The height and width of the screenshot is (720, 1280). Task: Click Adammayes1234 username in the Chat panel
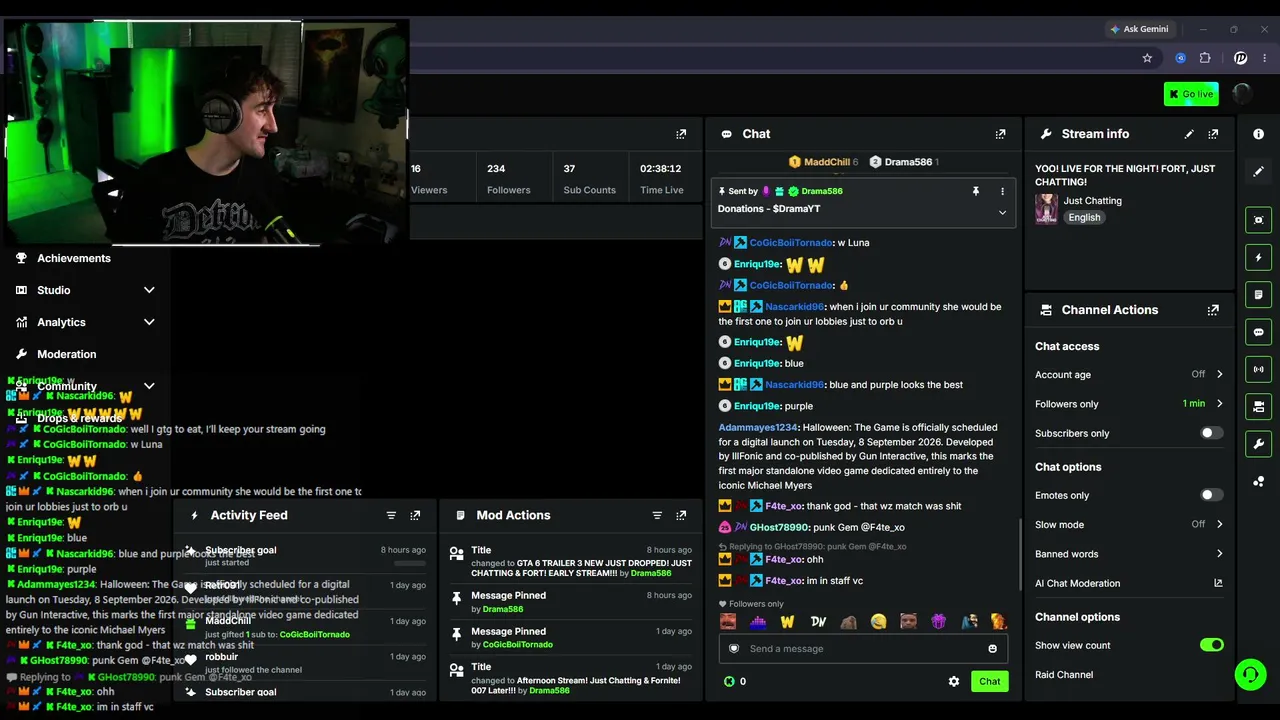coord(759,428)
